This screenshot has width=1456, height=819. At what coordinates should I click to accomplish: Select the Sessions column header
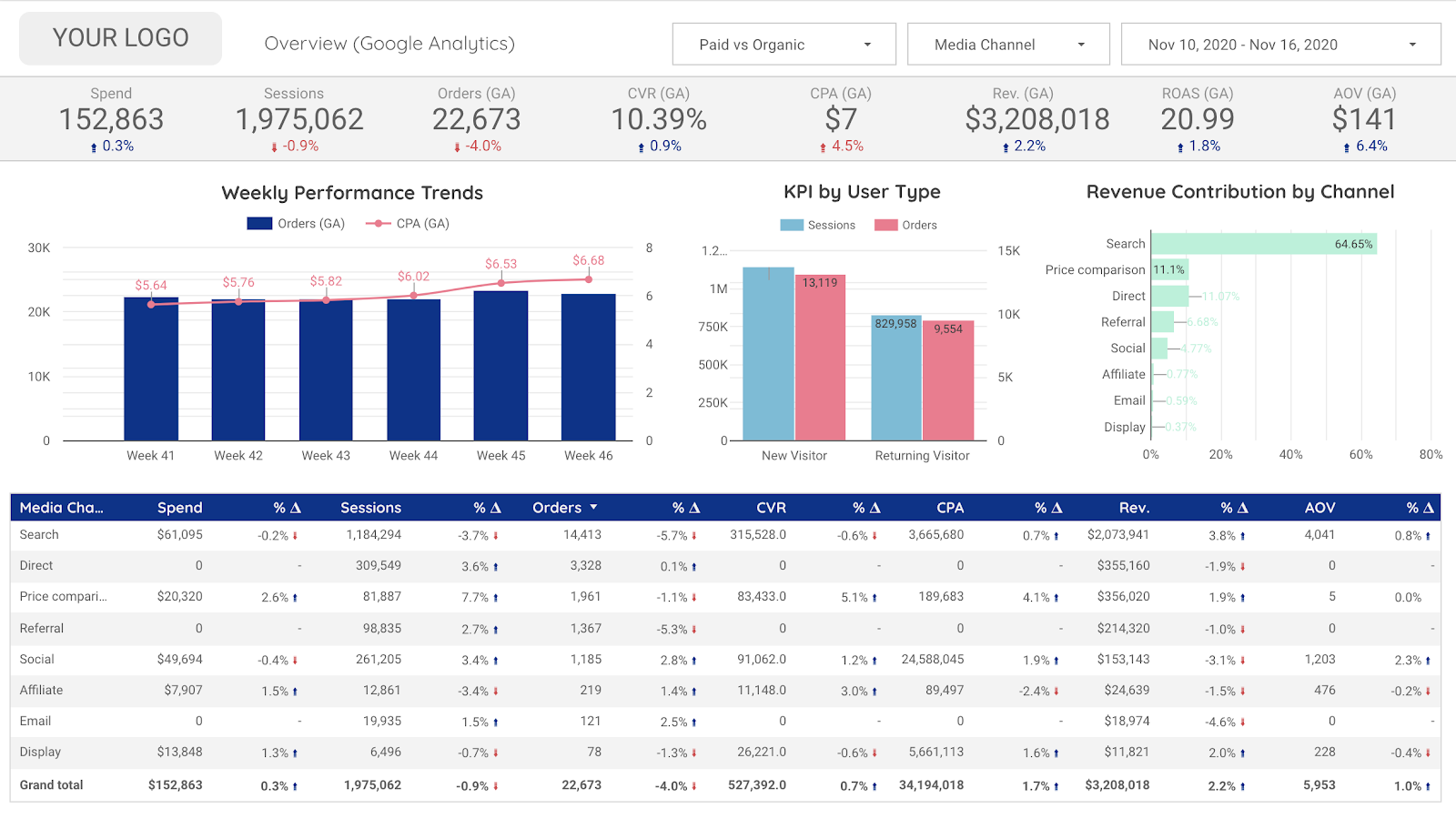coord(371,508)
